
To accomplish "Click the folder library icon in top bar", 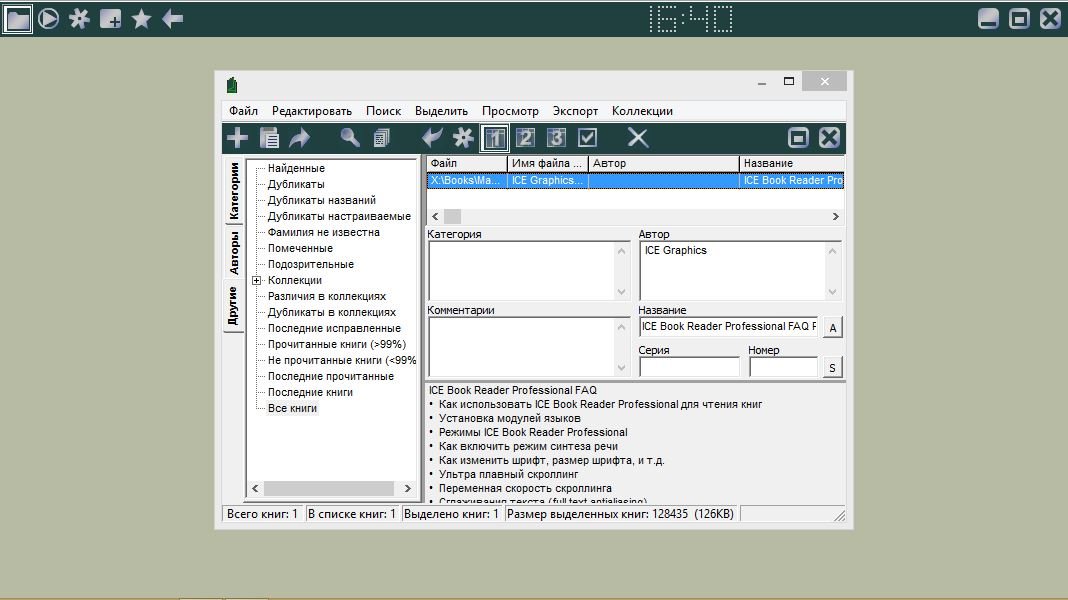I will [17, 18].
